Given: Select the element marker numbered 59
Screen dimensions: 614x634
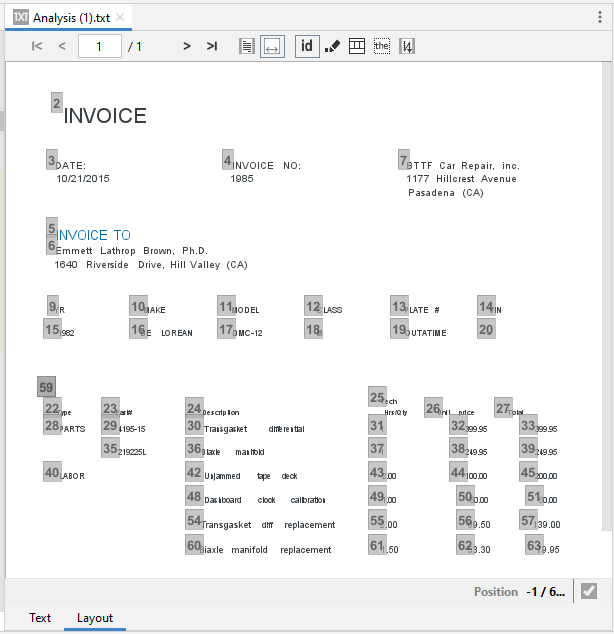Looking at the screenshot, I should coord(46,387).
